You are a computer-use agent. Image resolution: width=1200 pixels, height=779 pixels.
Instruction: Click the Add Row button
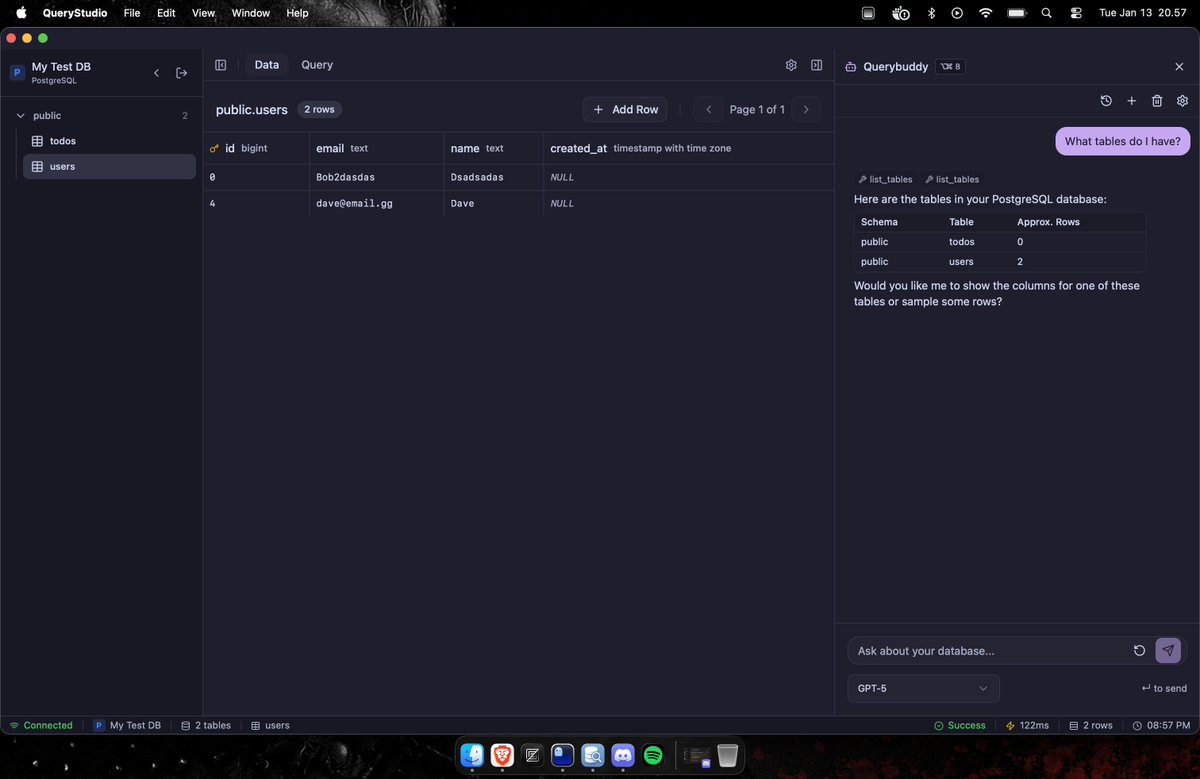[x=625, y=109]
